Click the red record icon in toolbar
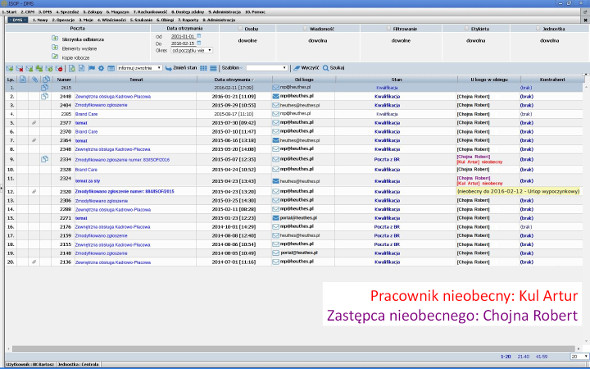Viewport: 590px width, 369px height. click(x=59, y=68)
